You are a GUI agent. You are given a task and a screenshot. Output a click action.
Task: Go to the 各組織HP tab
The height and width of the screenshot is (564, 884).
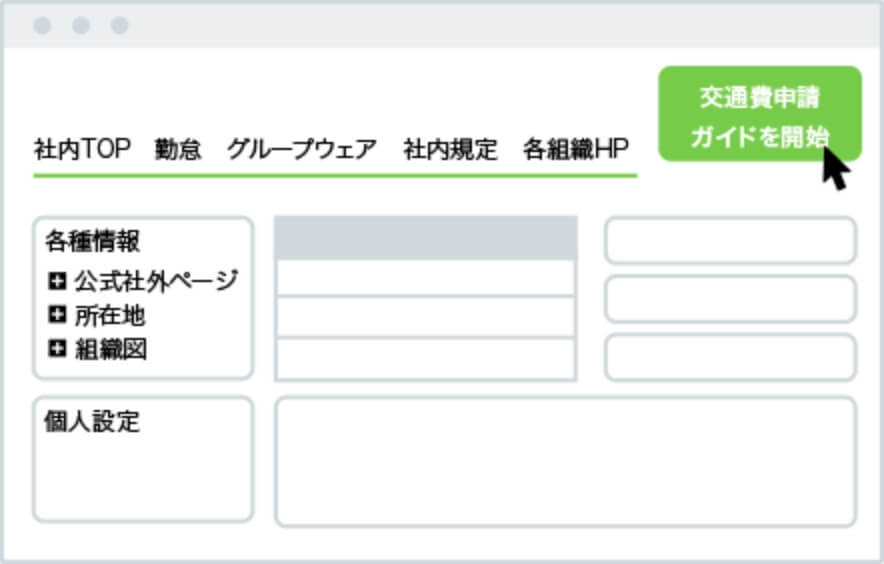(576, 149)
